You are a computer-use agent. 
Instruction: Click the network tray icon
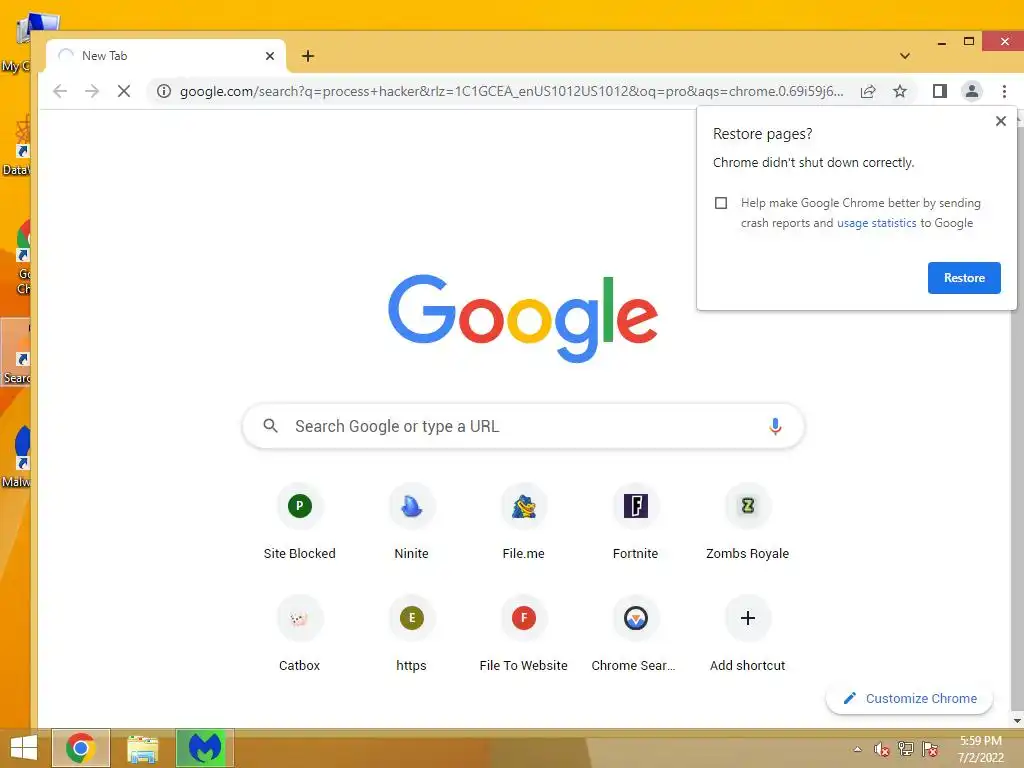(x=906, y=749)
